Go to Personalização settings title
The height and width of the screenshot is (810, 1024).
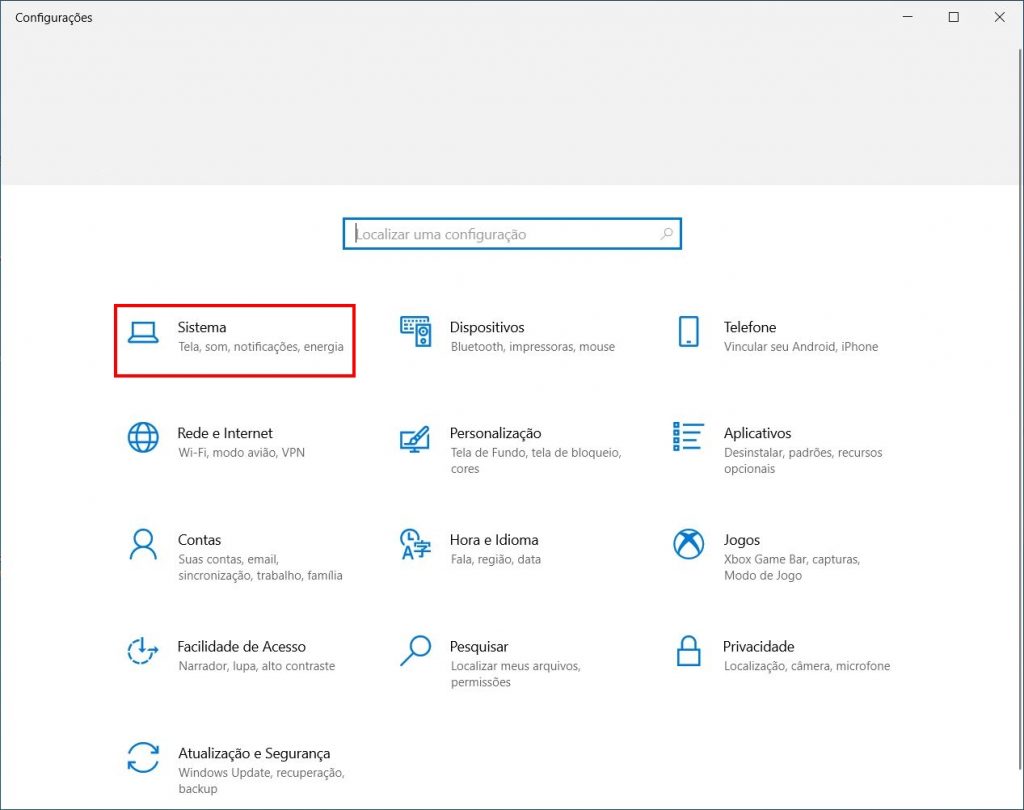point(496,434)
